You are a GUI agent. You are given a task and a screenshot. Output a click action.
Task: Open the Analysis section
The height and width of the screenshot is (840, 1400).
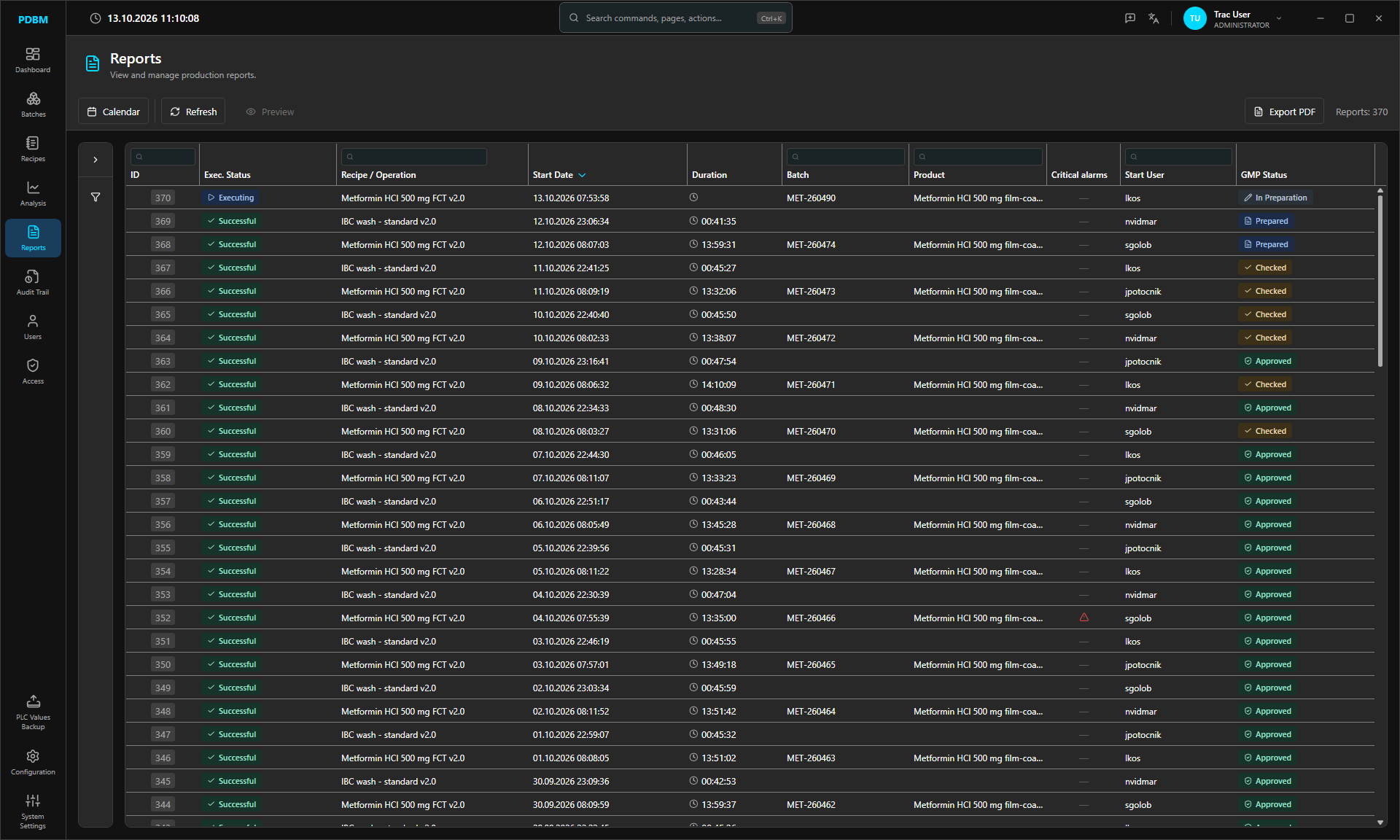point(33,194)
